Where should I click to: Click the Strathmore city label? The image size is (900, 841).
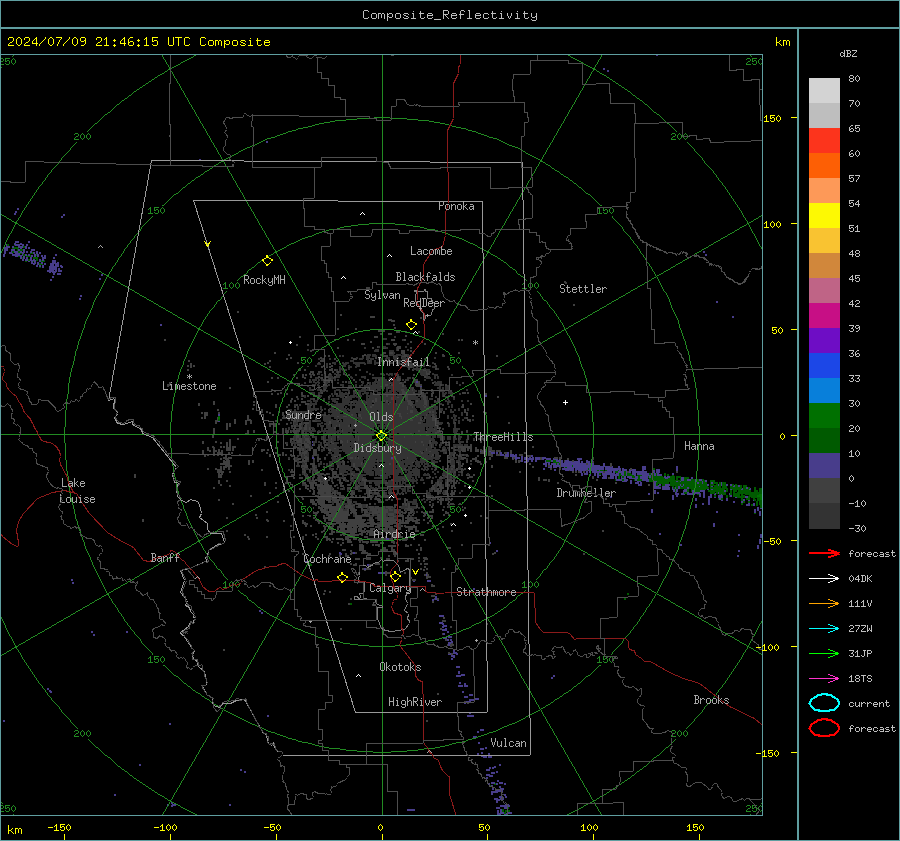pyautogui.click(x=486, y=592)
